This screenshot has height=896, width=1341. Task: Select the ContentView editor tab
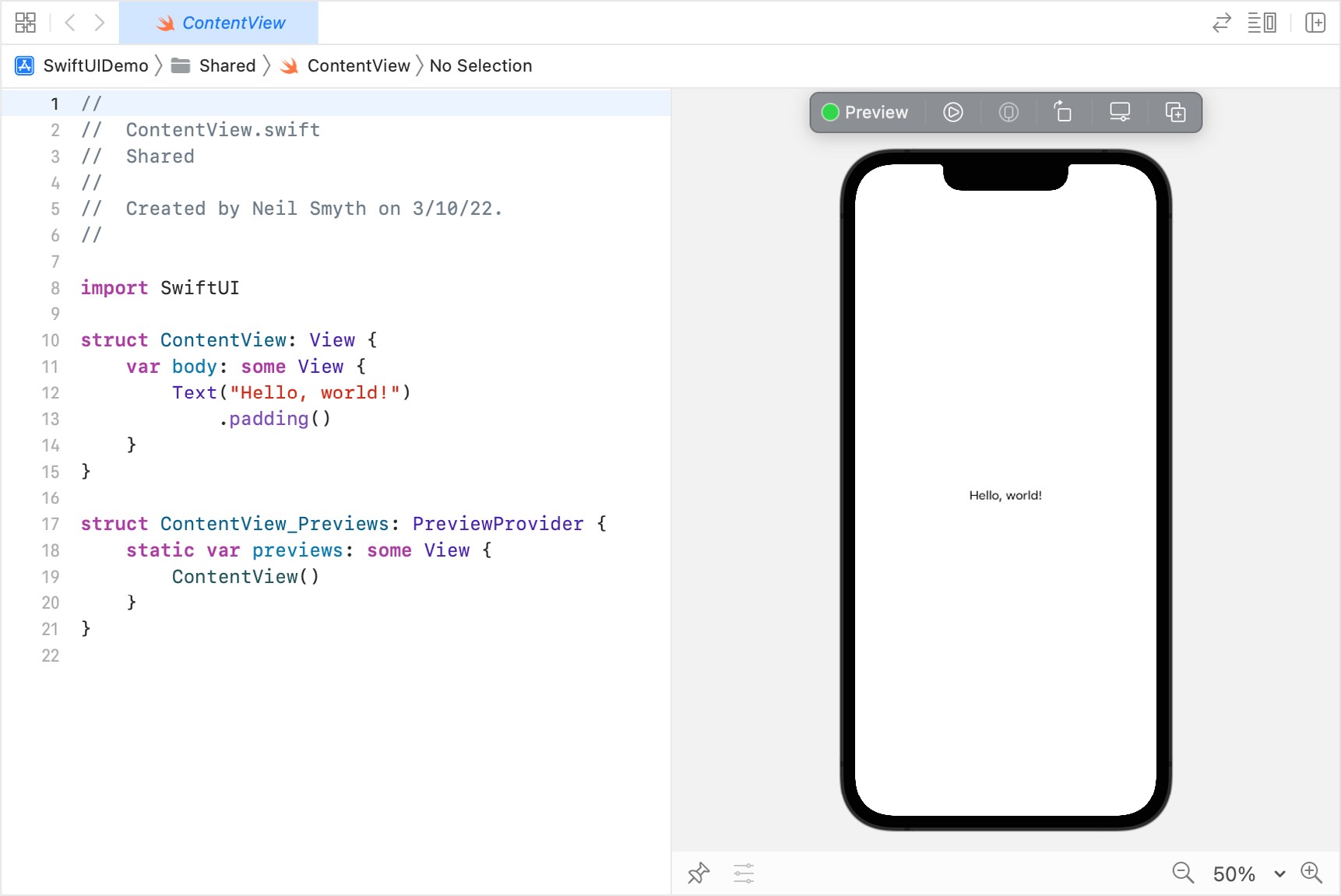[x=219, y=23]
